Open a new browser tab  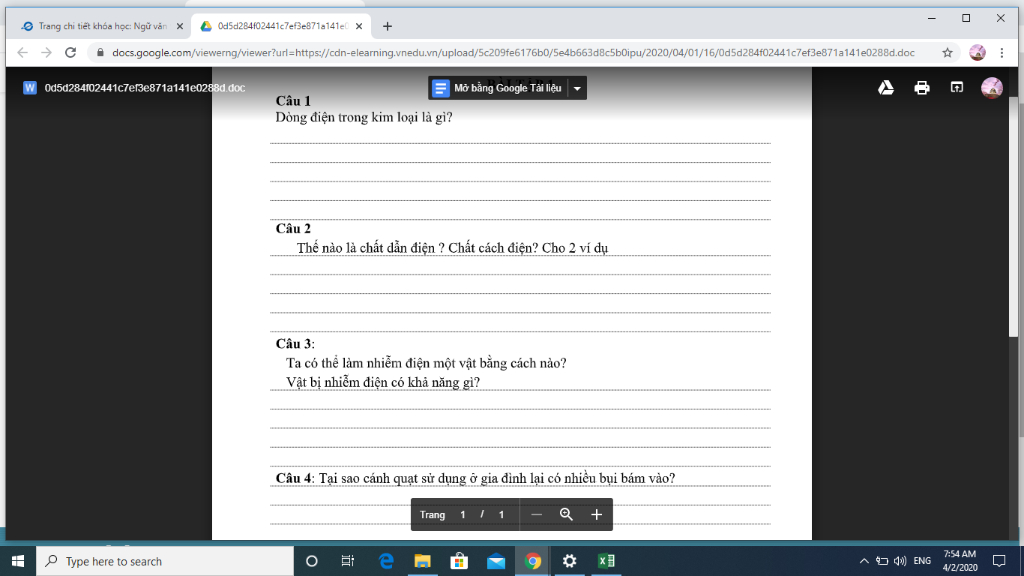pos(387,26)
